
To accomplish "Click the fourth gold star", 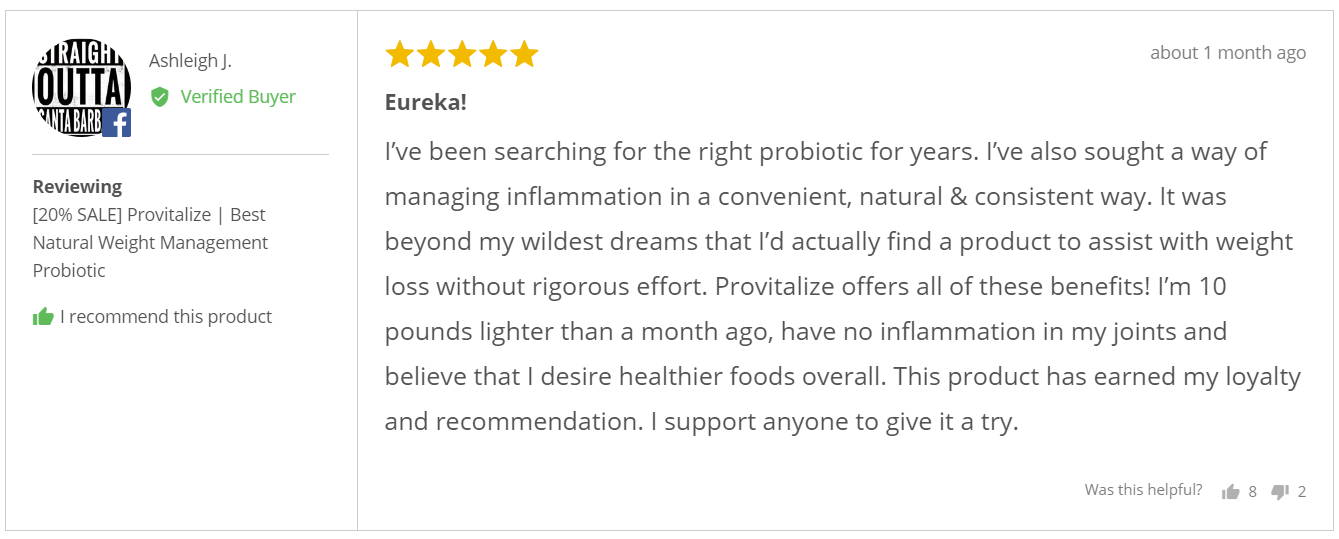I will tap(493, 54).
